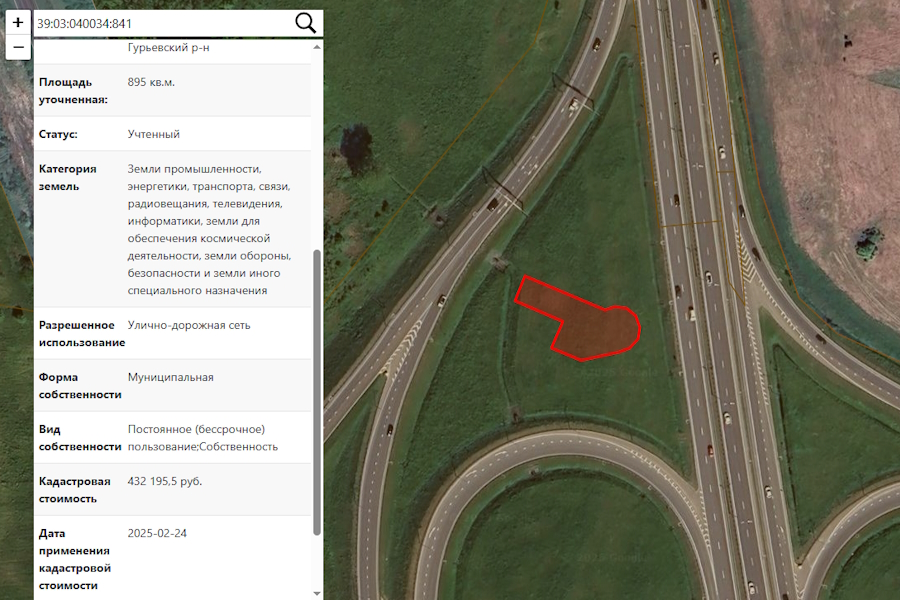Click the 2025-02-24 date value
The image size is (900, 600).
[x=157, y=533]
